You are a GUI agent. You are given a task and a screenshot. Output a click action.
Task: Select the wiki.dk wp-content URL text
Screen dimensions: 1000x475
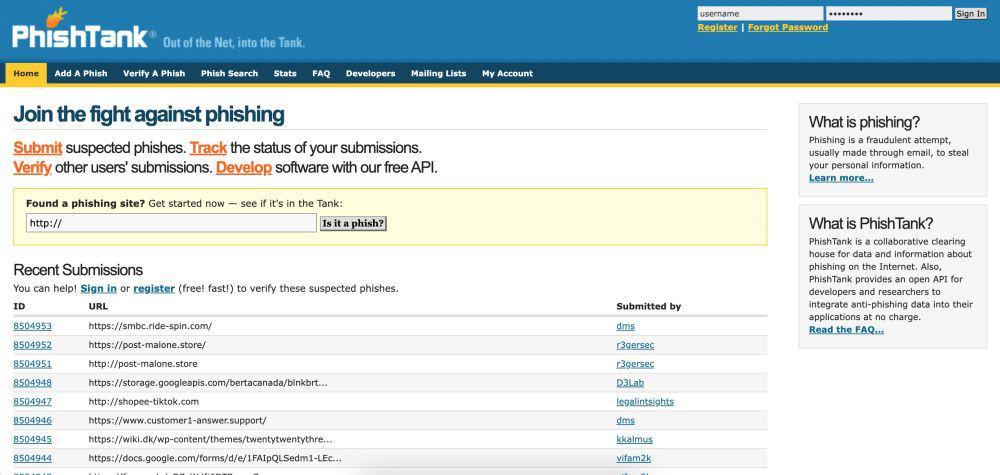point(210,439)
